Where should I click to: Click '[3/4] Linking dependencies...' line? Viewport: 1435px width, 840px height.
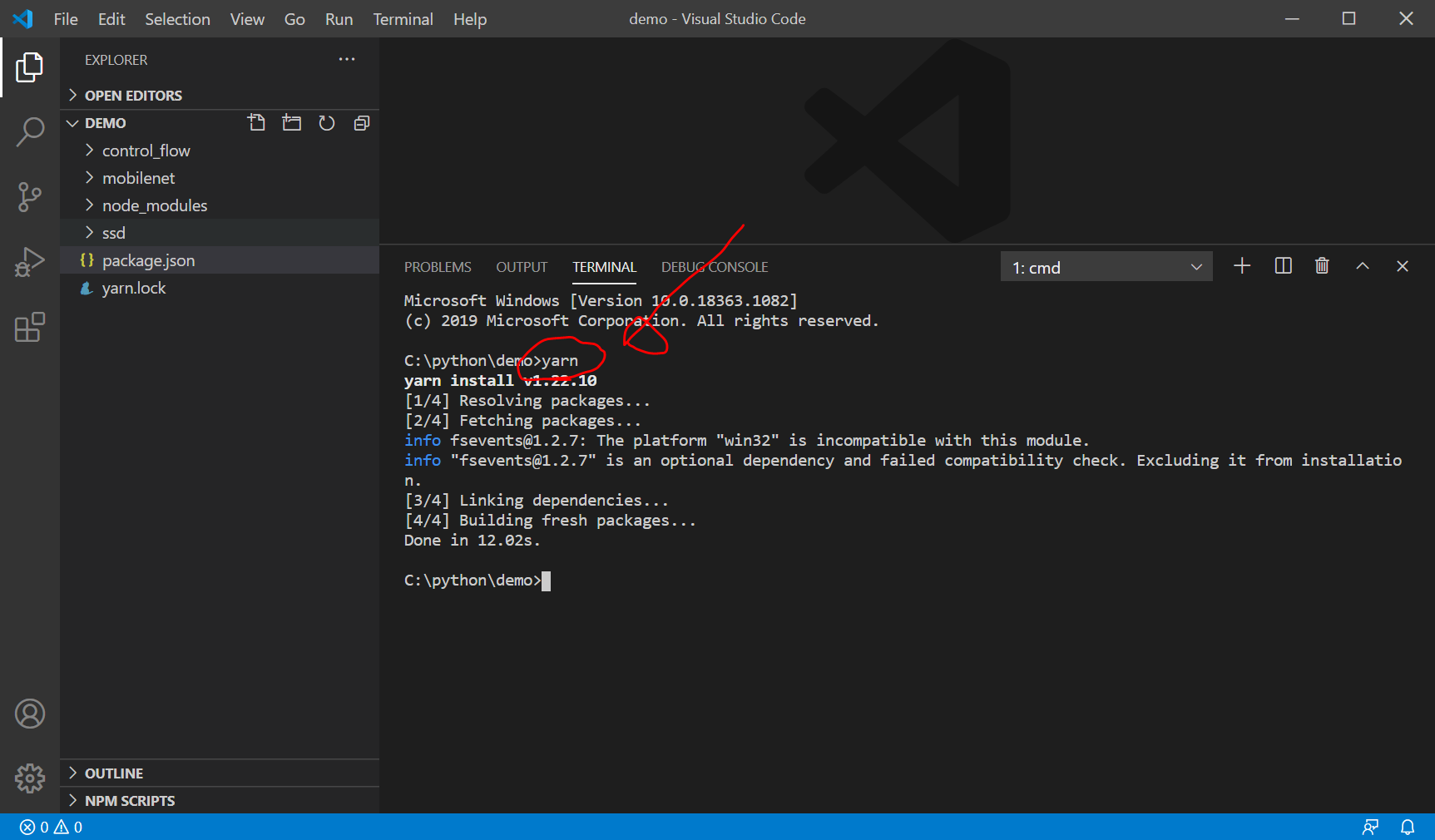pos(537,501)
